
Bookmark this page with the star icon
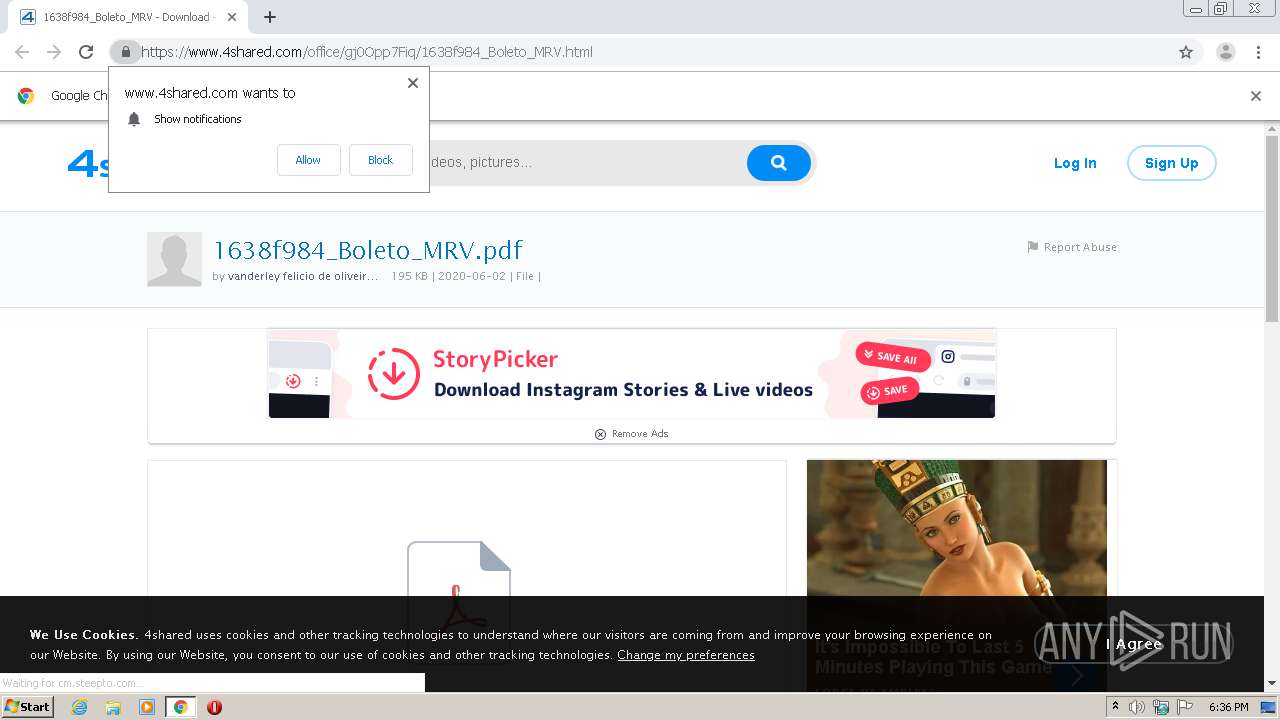click(1186, 52)
